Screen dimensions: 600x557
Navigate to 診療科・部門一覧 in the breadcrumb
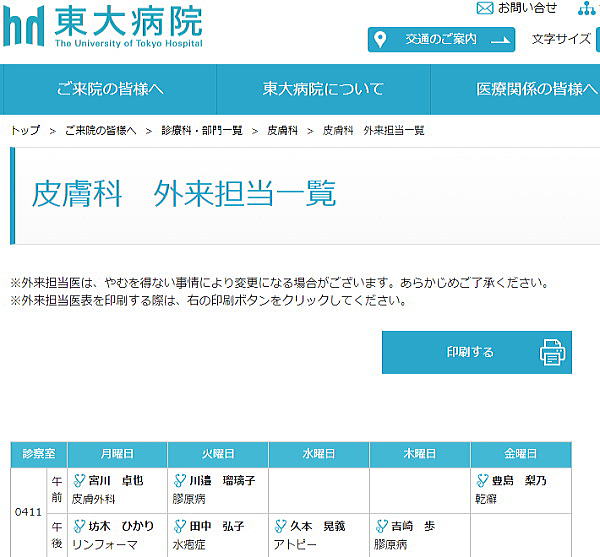202,131
